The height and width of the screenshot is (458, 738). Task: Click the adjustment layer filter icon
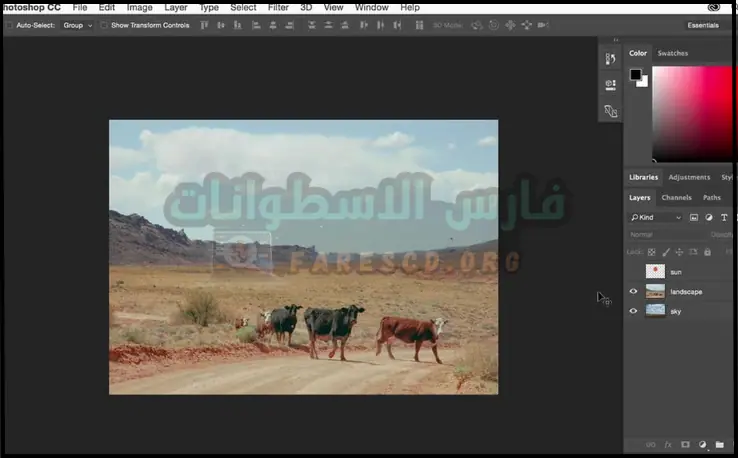coord(709,217)
